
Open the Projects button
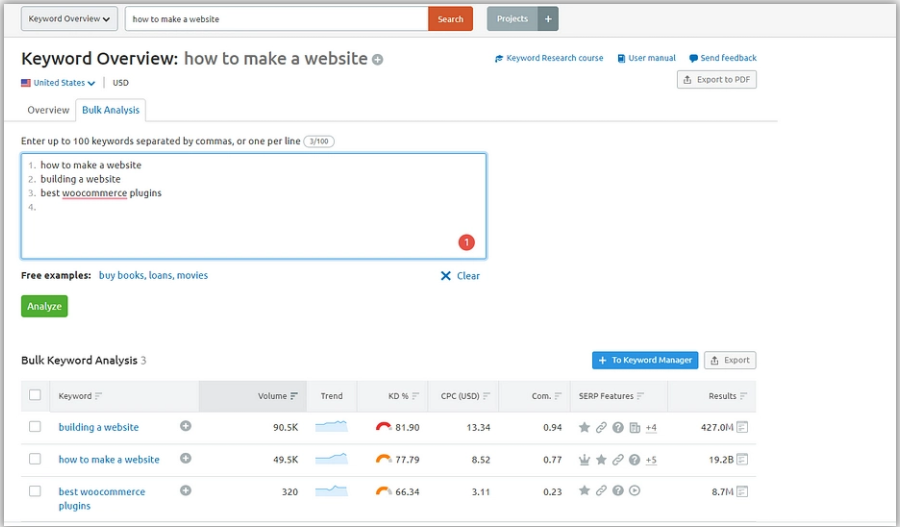tap(512, 19)
